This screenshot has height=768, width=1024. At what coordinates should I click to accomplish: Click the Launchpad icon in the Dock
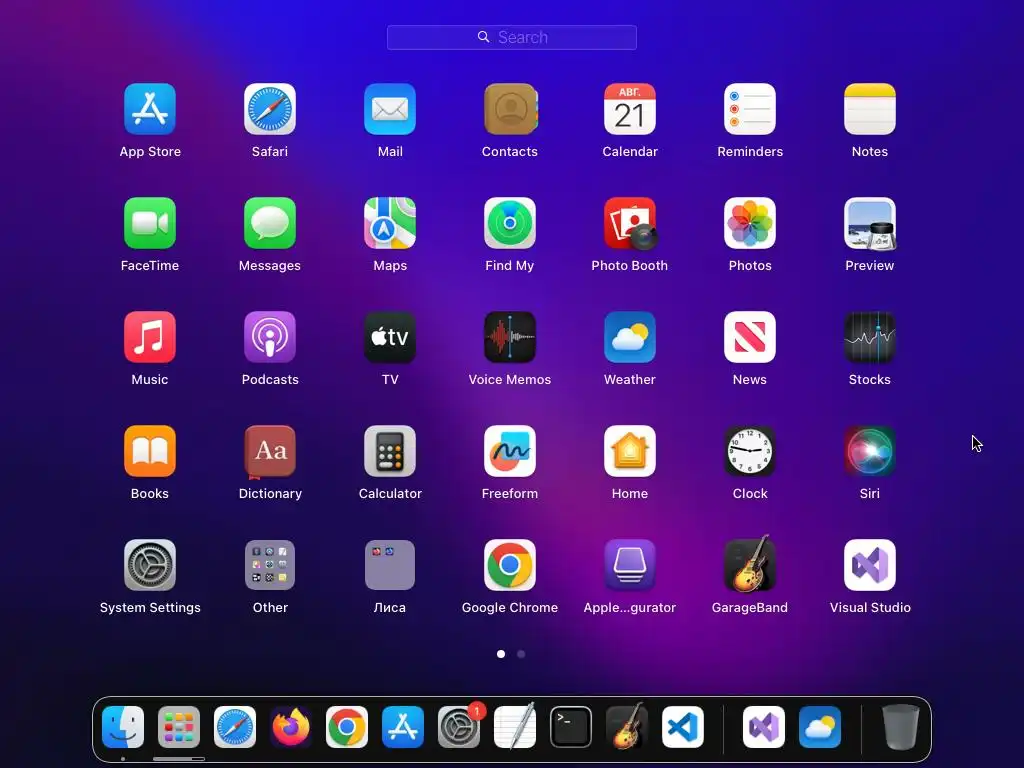click(x=179, y=727)
